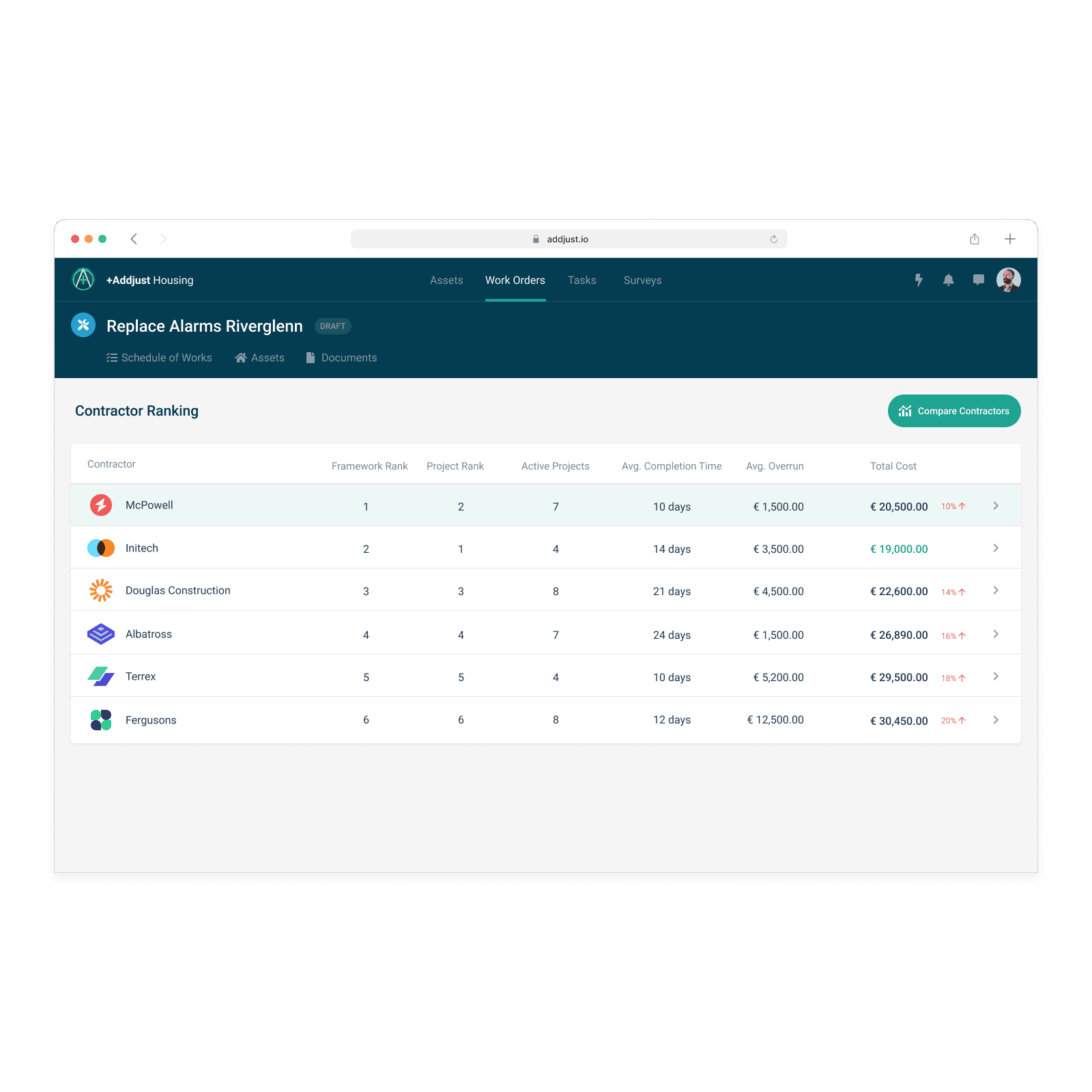The image size is (1092, 1092).
Task: Open notifications via the bell icon
Action: click(949, 280)
